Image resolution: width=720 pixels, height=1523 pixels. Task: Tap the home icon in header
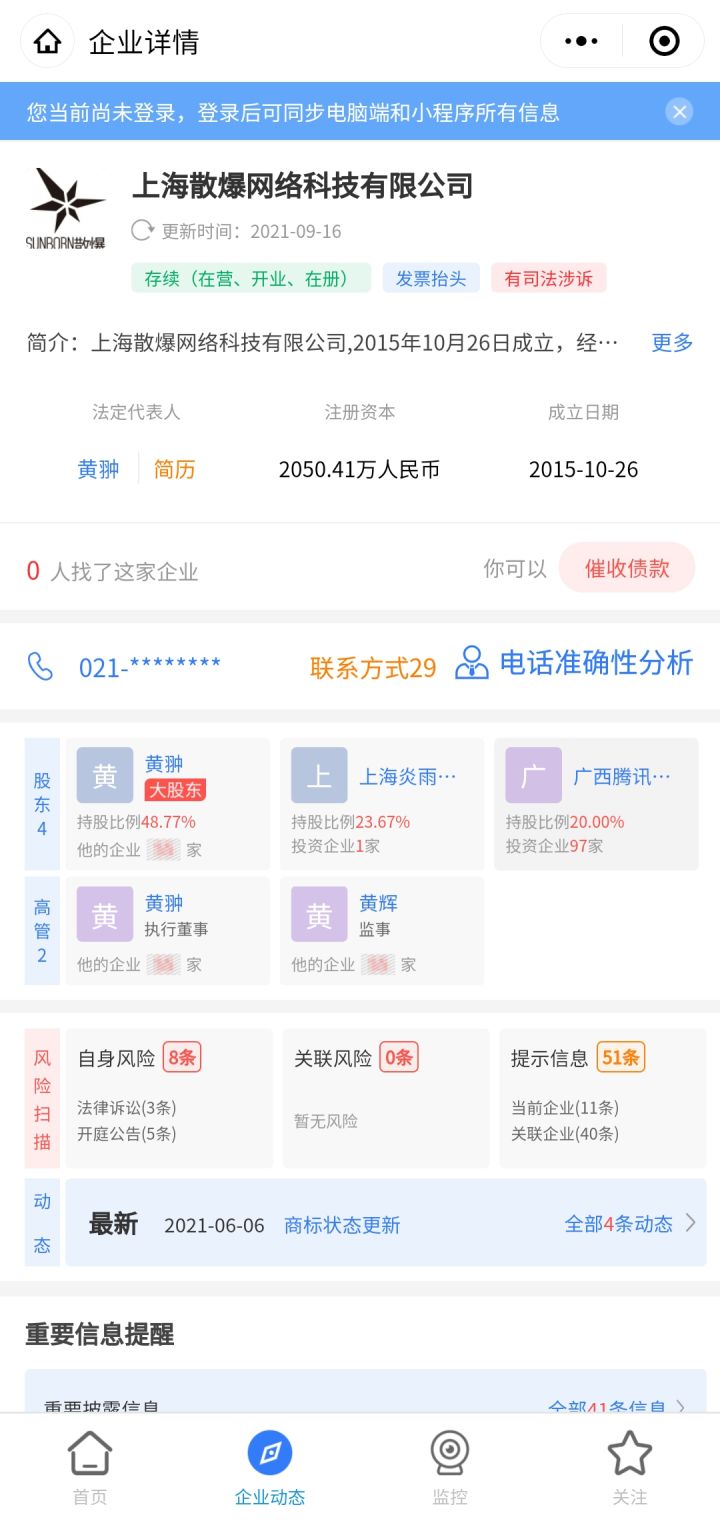point(47,41)
